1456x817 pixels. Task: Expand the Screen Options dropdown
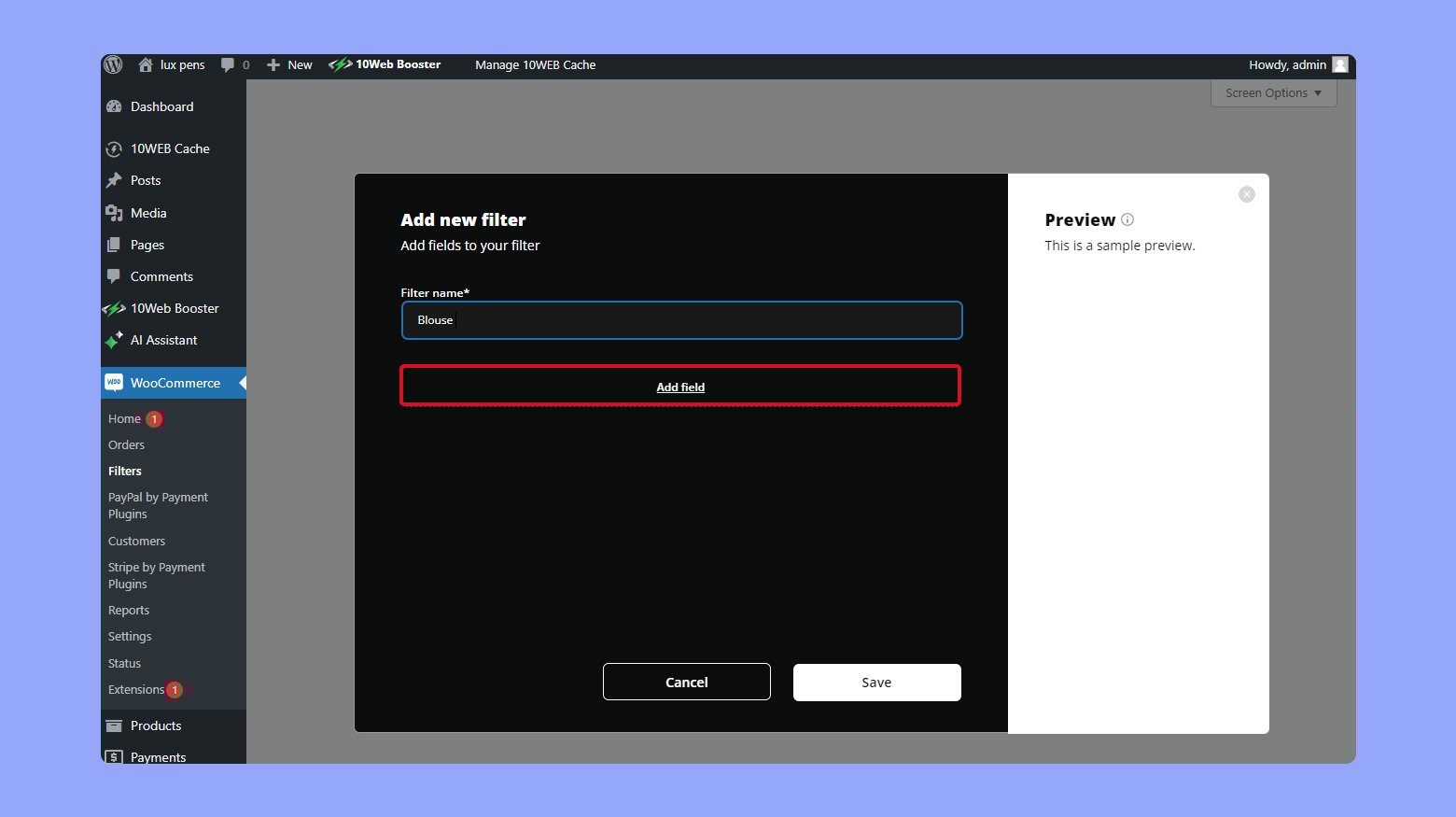coord(1273,93)
